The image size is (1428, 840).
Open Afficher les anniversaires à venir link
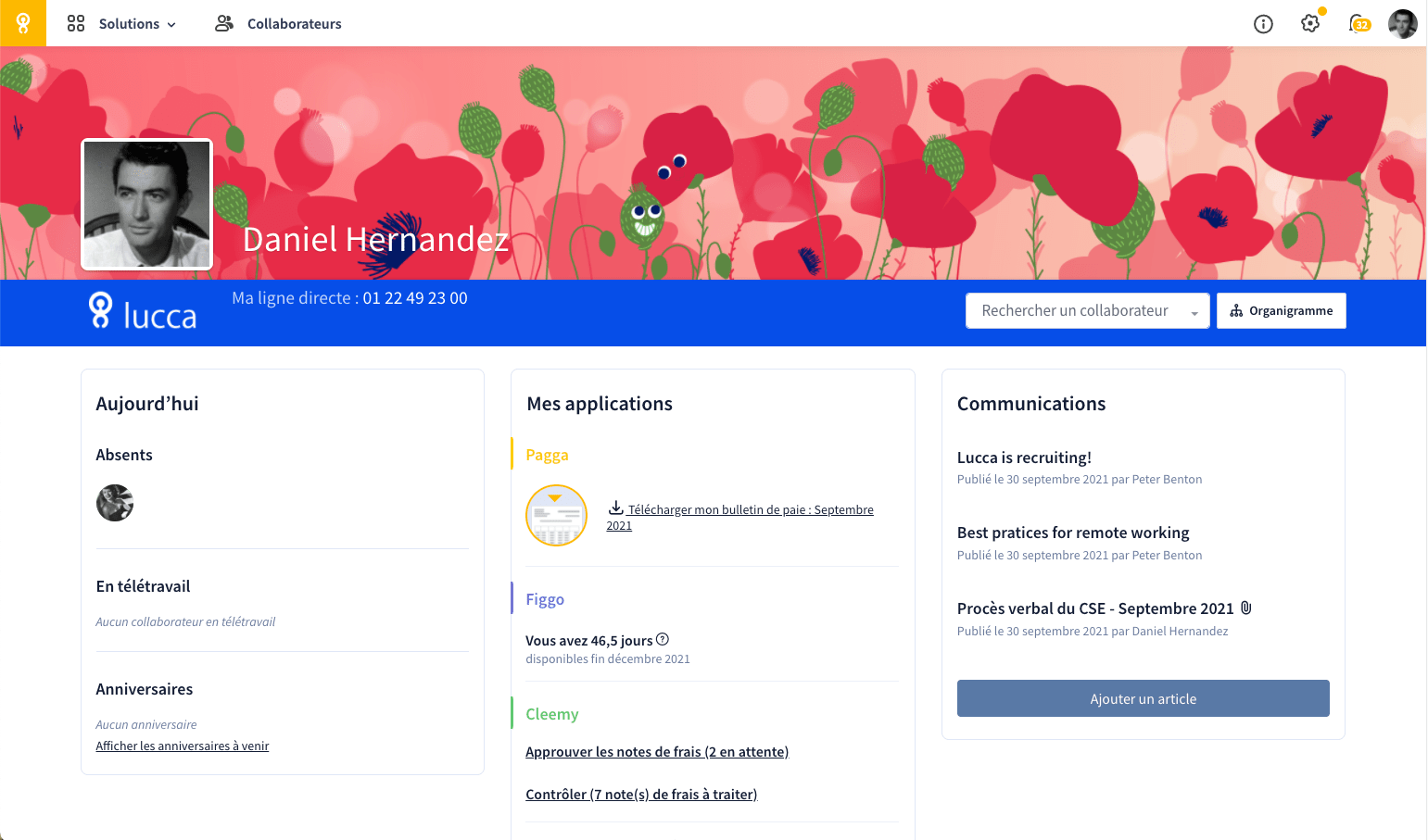183,746
